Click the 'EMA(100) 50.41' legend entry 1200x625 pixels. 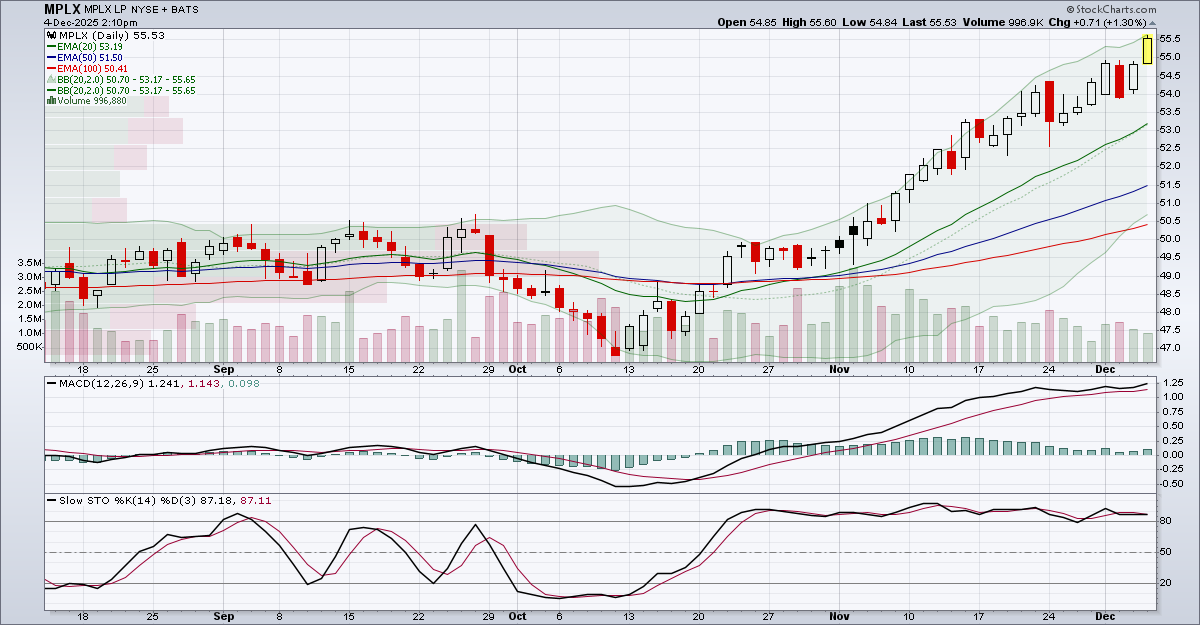(94, 68)
